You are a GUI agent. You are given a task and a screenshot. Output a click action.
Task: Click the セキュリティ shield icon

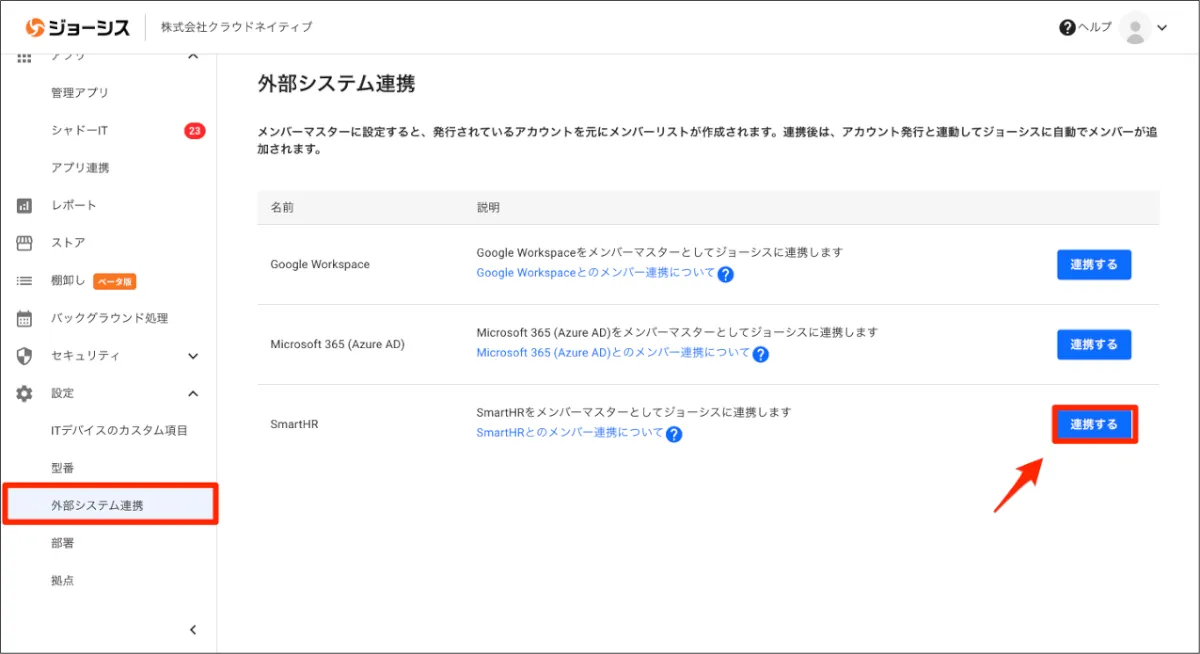coord(25,356)
